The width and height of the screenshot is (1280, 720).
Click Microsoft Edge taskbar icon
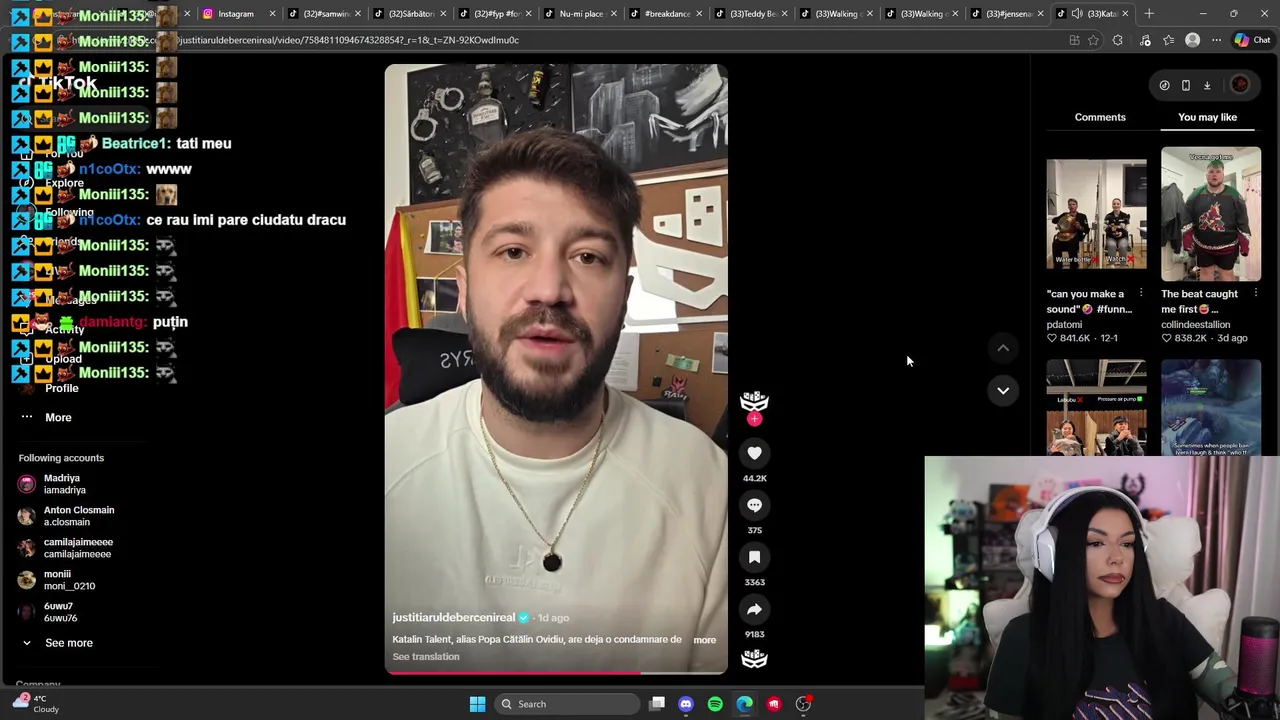(x=745, y=704)
